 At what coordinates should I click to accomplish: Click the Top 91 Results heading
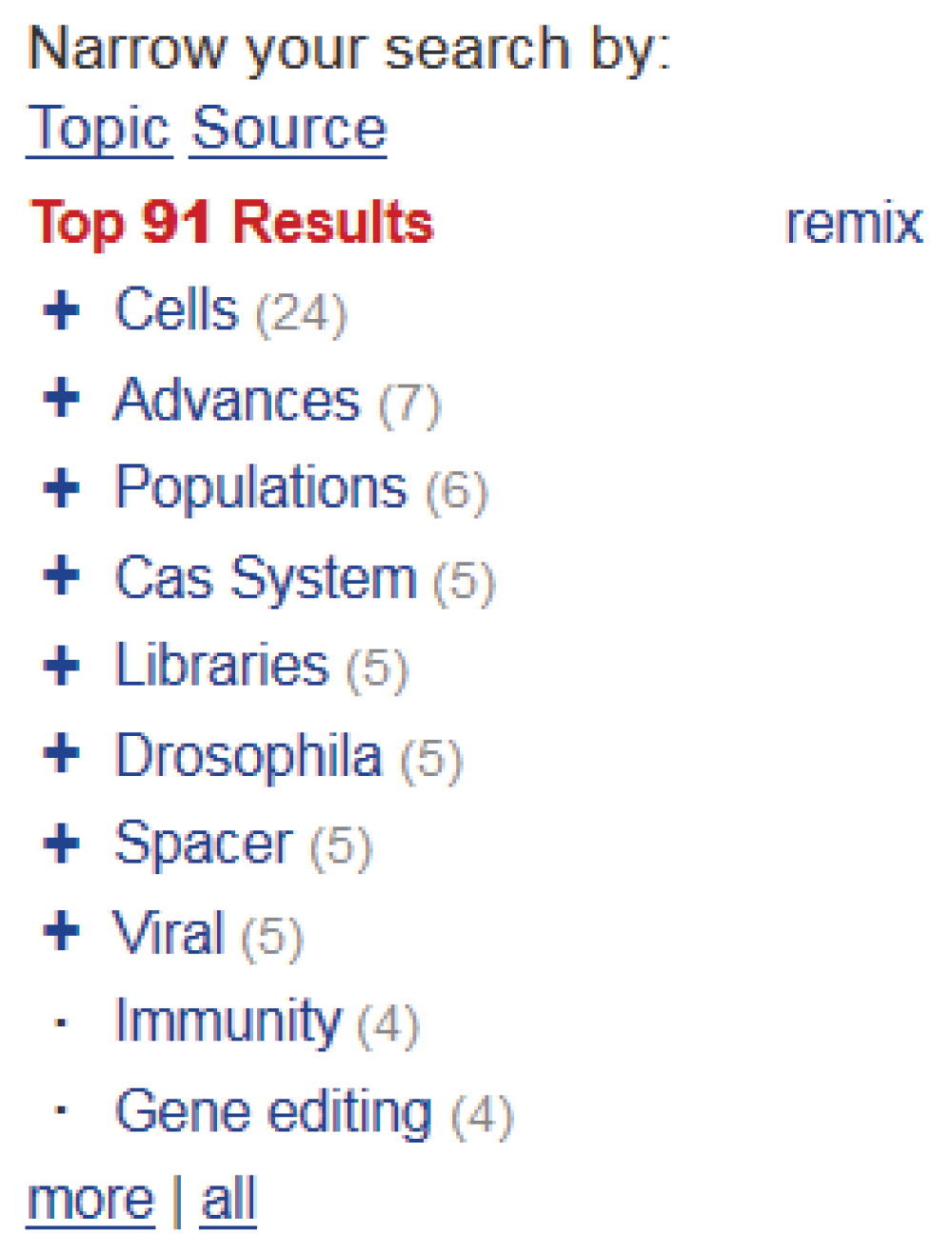[x=231, y=223]
